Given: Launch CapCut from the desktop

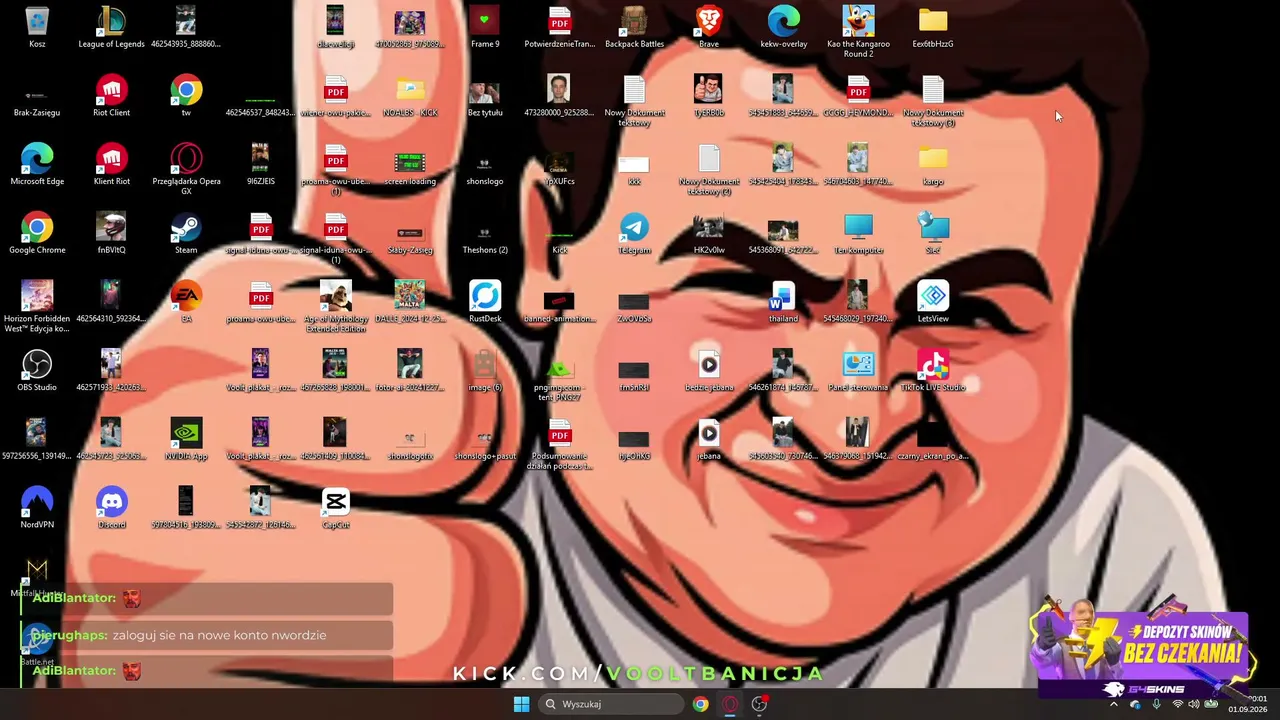Looking at the screenshot, I should 335,510.
